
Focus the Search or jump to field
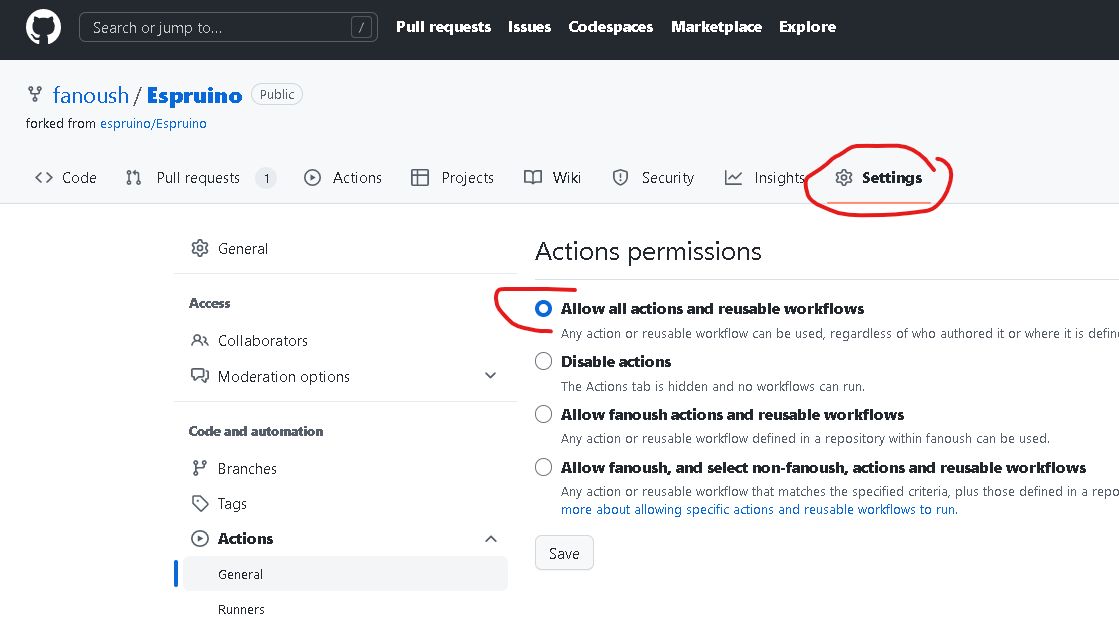[228, 28]
